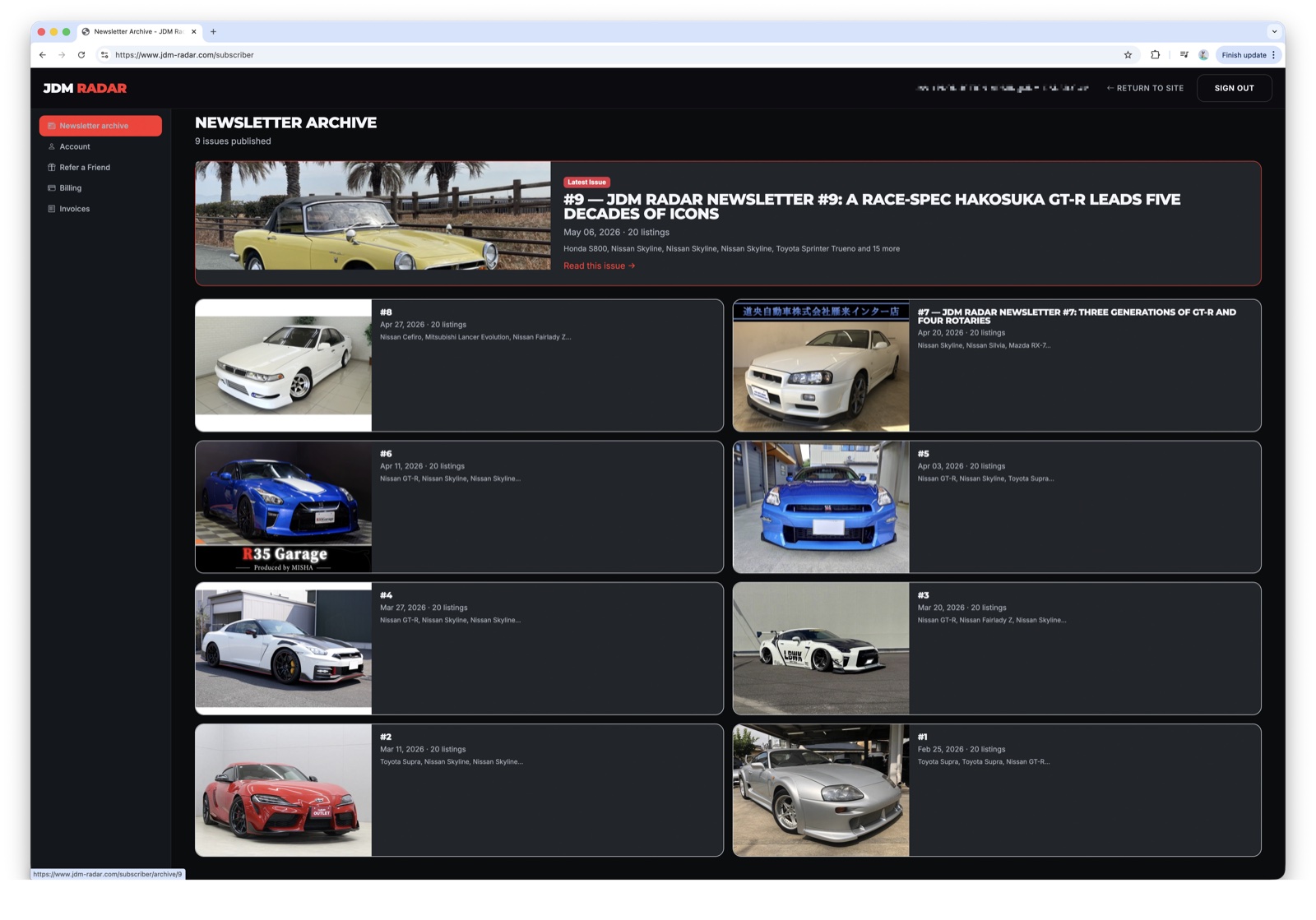The image size is (1316, 920).
Task: Open the browser profile avatar
Action: (x=1203, y=55)
